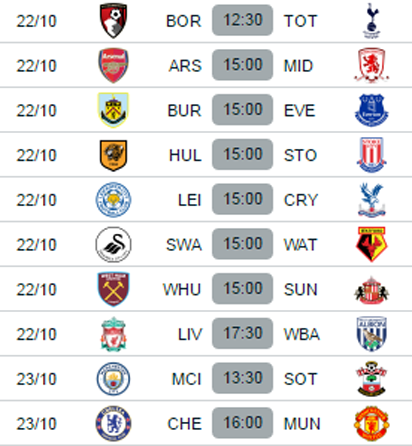The height and width of the screenshot is (446, 412).
Task: Click the 16:00 CHE vs MUN button
Action: (x=243, y=423)
